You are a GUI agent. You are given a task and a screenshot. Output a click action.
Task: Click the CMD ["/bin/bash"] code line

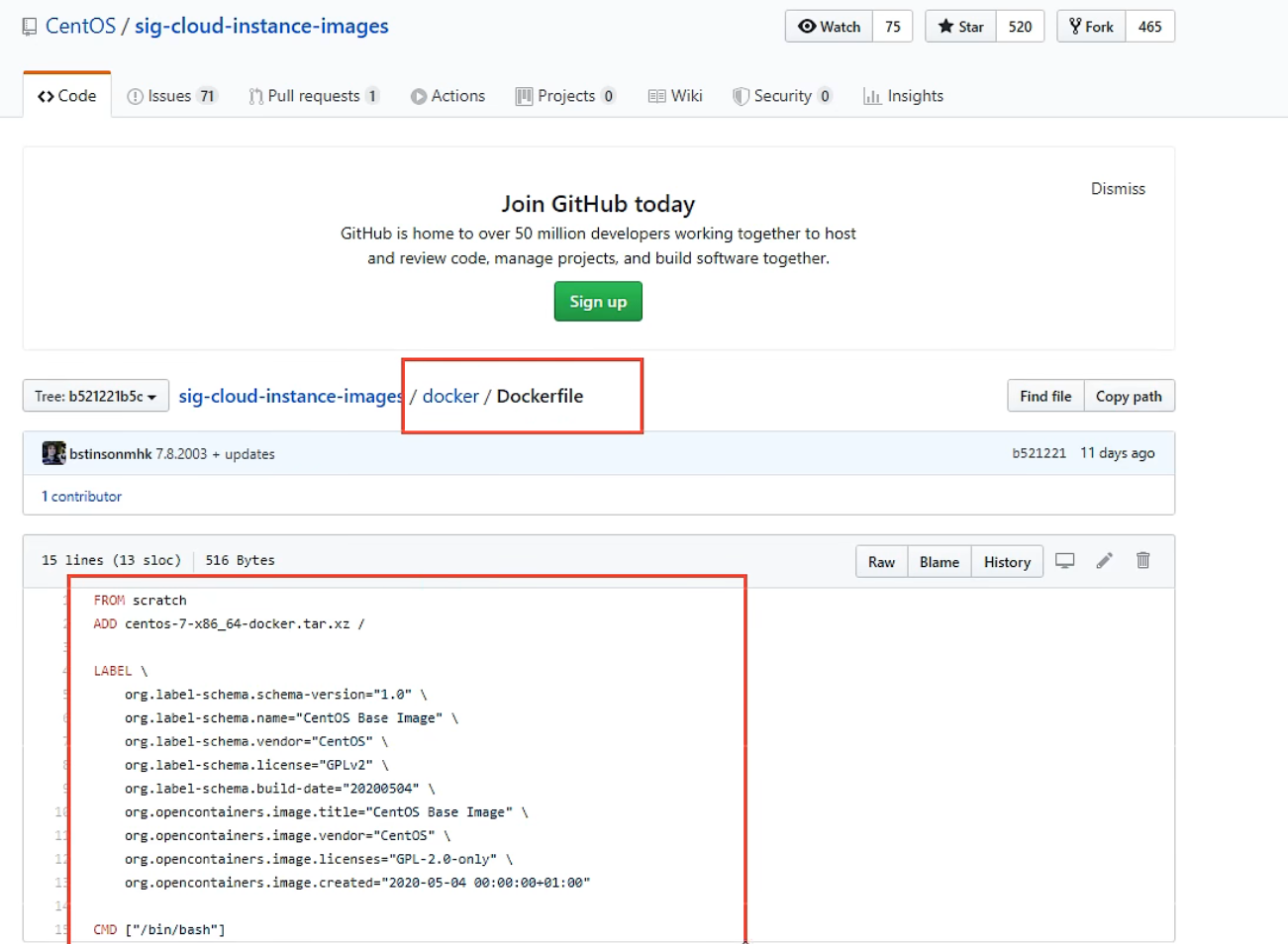(x=159, y=930)
